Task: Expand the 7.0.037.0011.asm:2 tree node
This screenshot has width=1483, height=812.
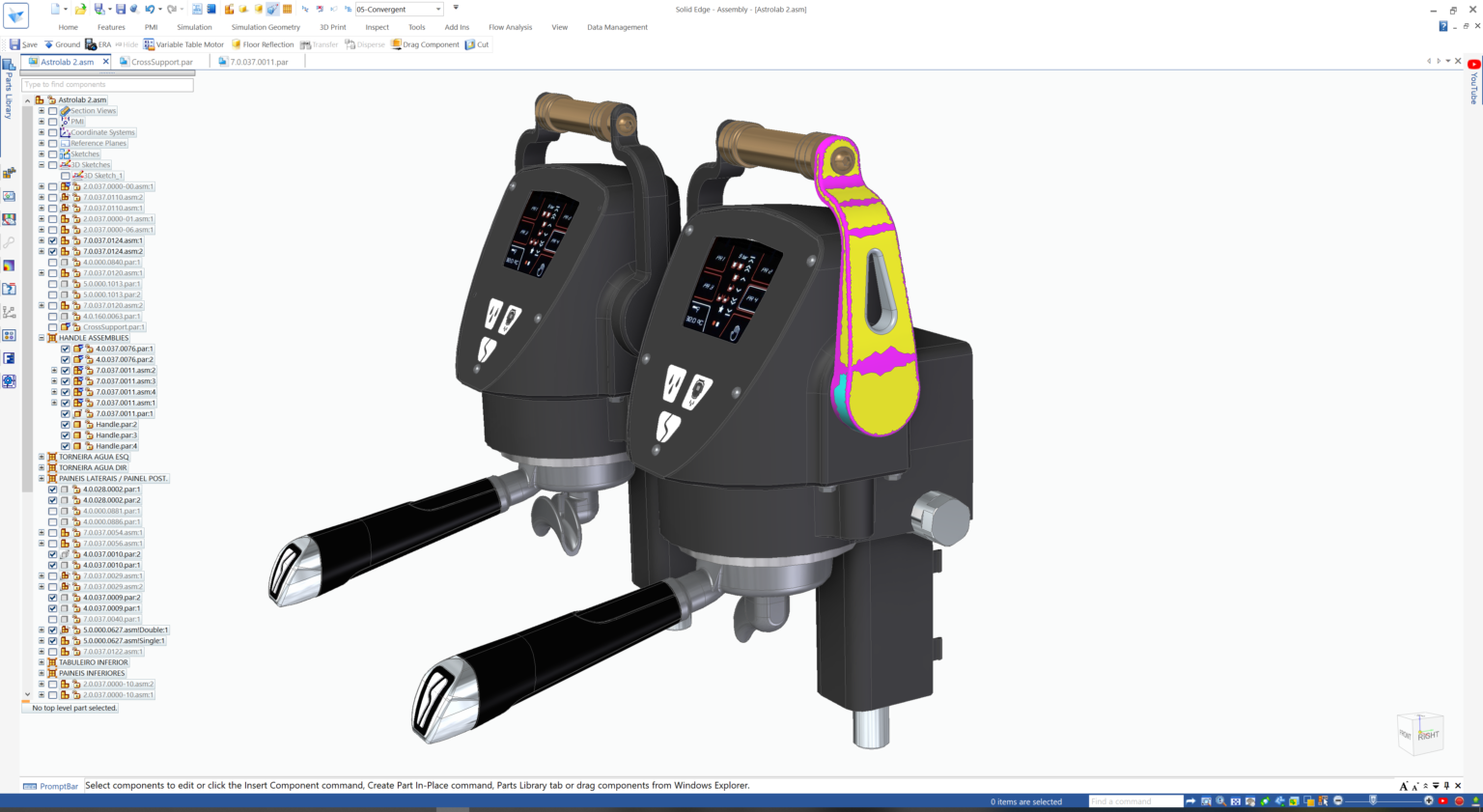Action: [55, 369]
